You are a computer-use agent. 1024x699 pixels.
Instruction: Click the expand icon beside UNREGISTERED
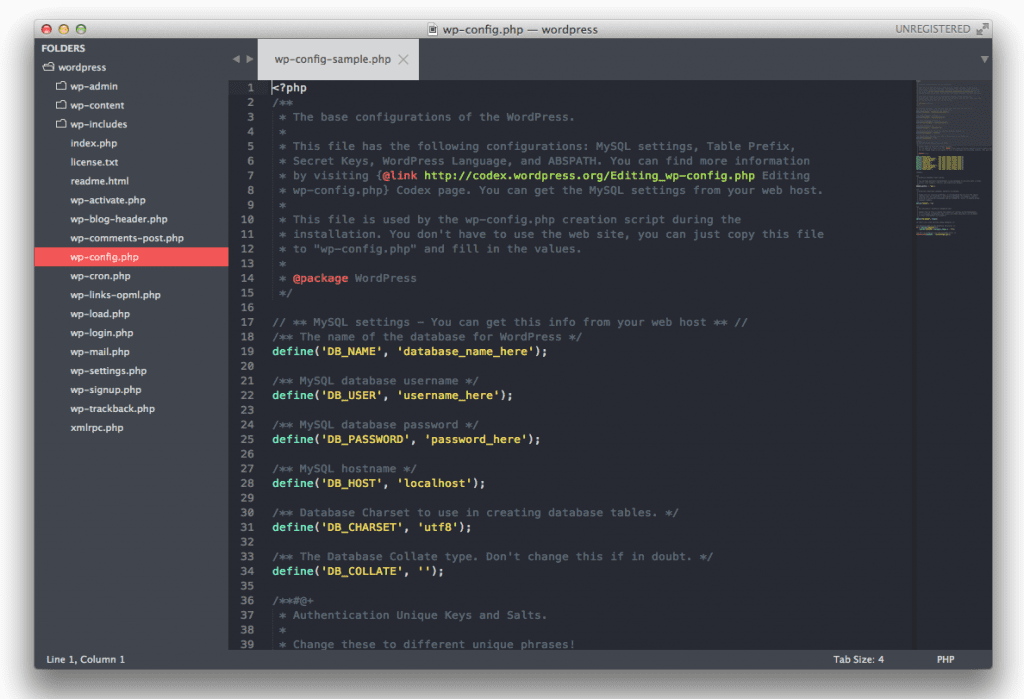pyautogui.click(x=984, y=28)
